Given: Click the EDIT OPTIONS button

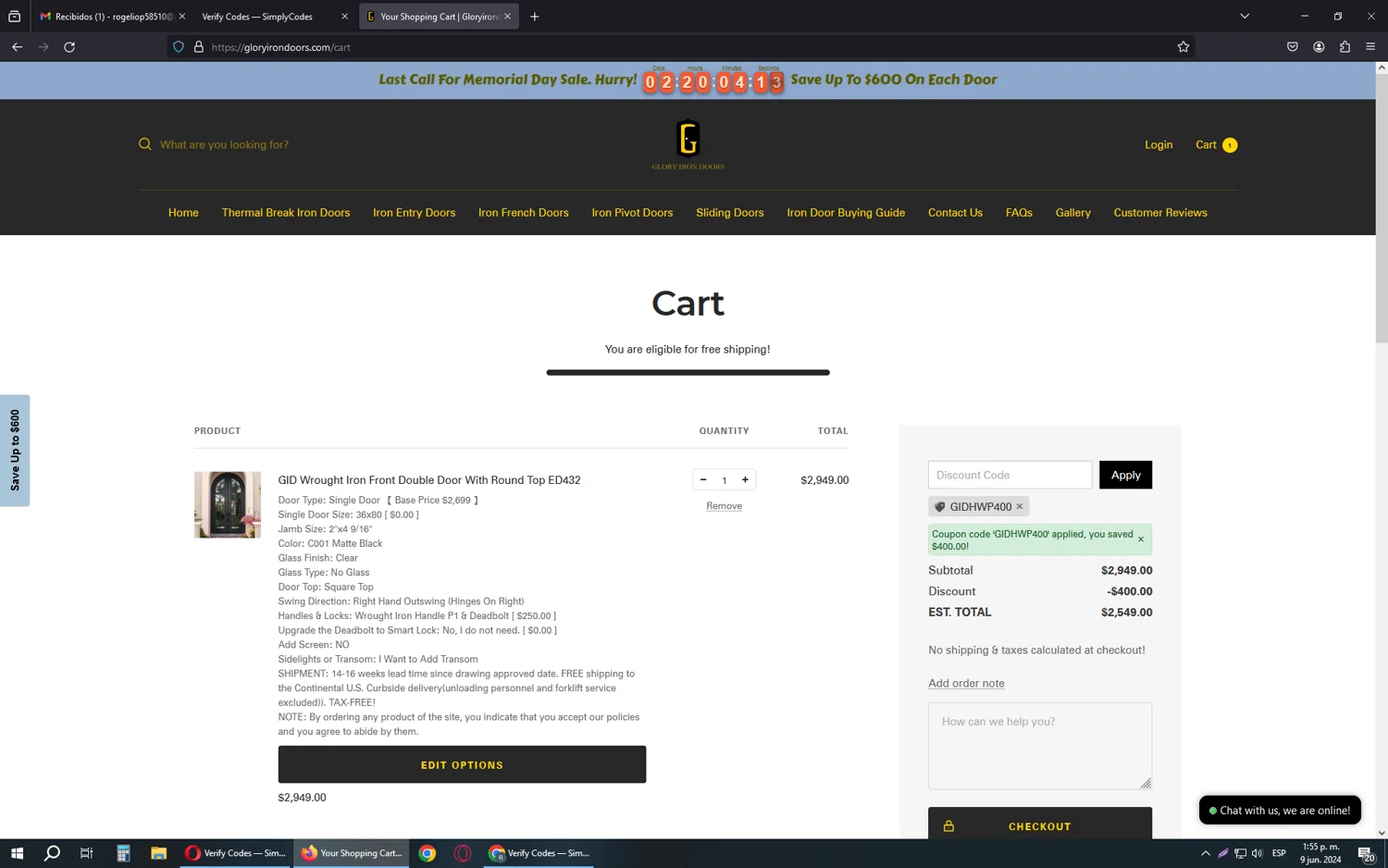Looking at the screenshot, I should 462,764.
